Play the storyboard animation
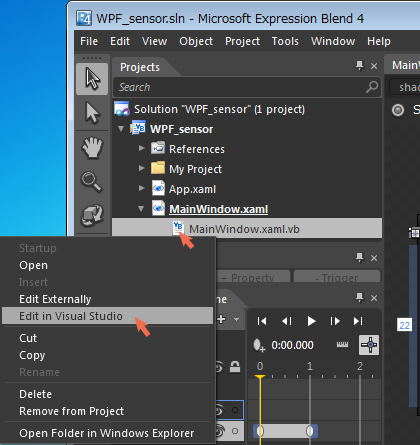 (x=311, y=321)
